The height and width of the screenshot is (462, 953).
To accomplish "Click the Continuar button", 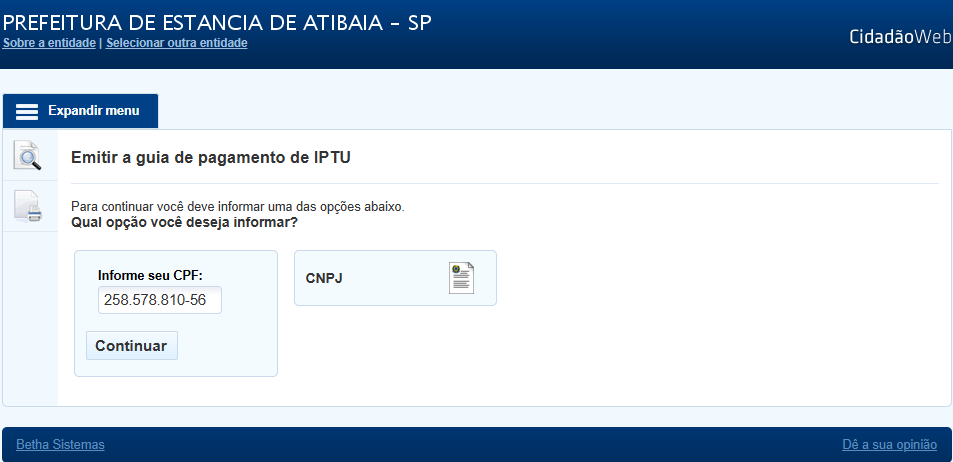I will (x=131, y=345).
